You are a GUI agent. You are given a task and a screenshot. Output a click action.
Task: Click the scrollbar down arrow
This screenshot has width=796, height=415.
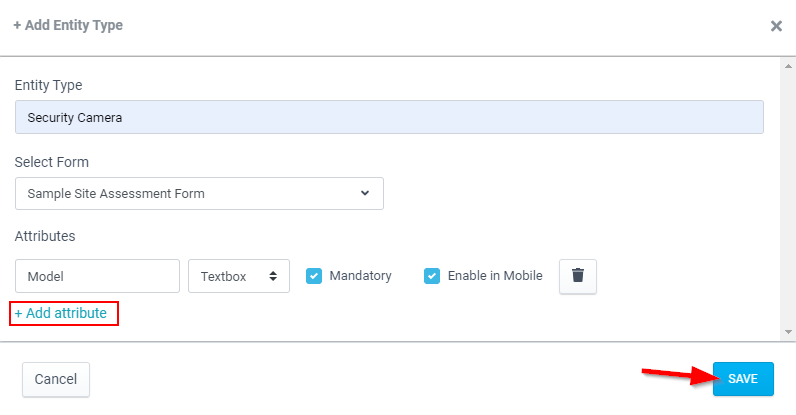[x=788, y=332]
